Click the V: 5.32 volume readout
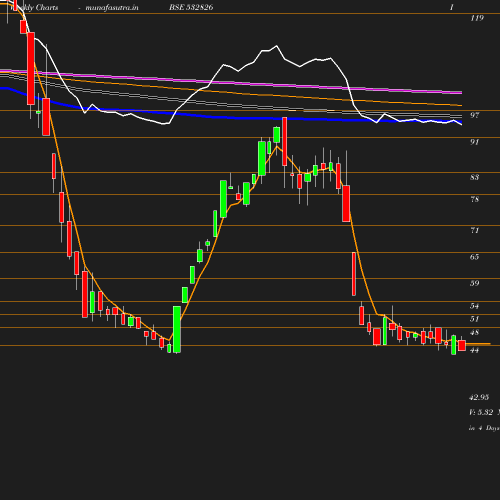The image size is (500, 500). coord(481,412)
